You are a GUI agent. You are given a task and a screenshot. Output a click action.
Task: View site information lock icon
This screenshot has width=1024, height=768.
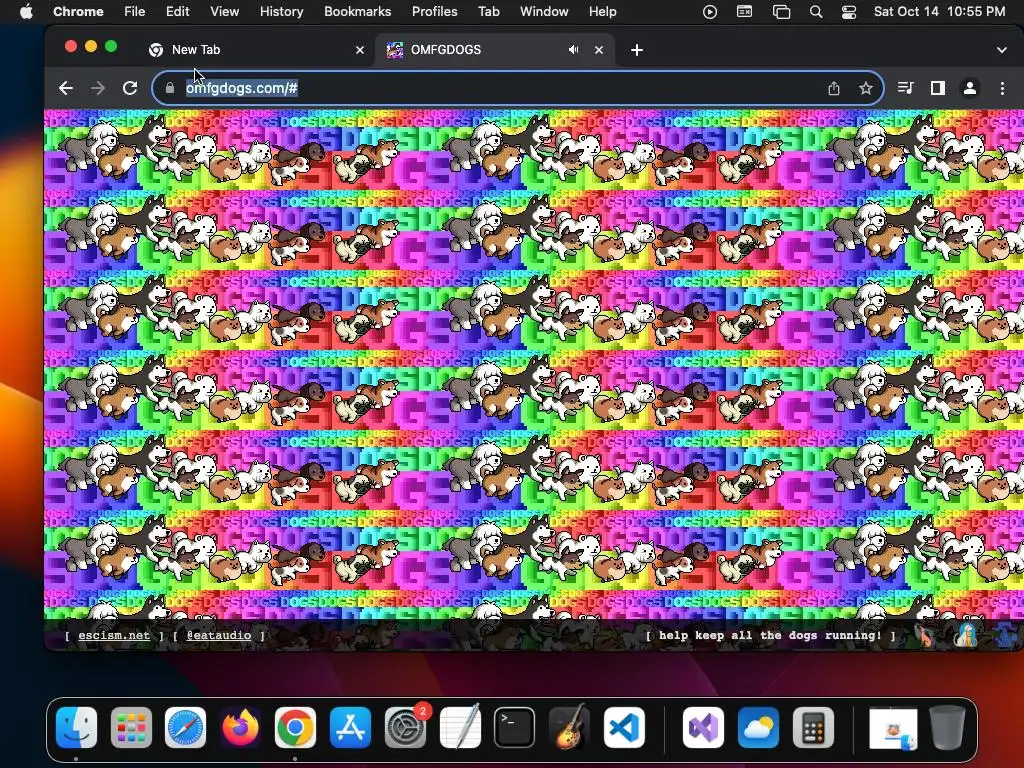coord(170,88)
